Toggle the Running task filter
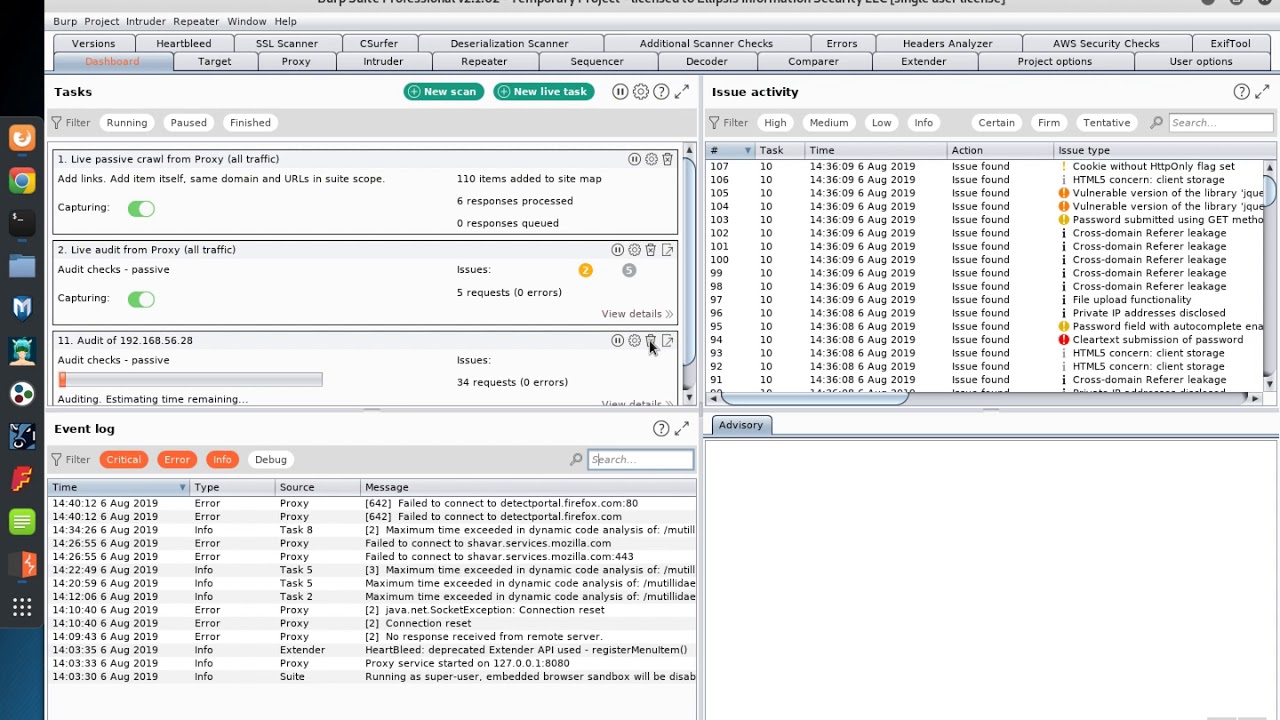This screenshot has width=1280, height=720. [127, 123]
